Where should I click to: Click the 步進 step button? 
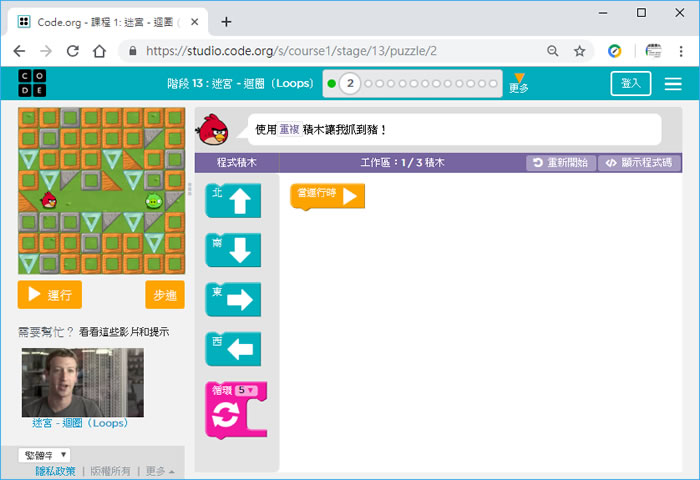165,295
